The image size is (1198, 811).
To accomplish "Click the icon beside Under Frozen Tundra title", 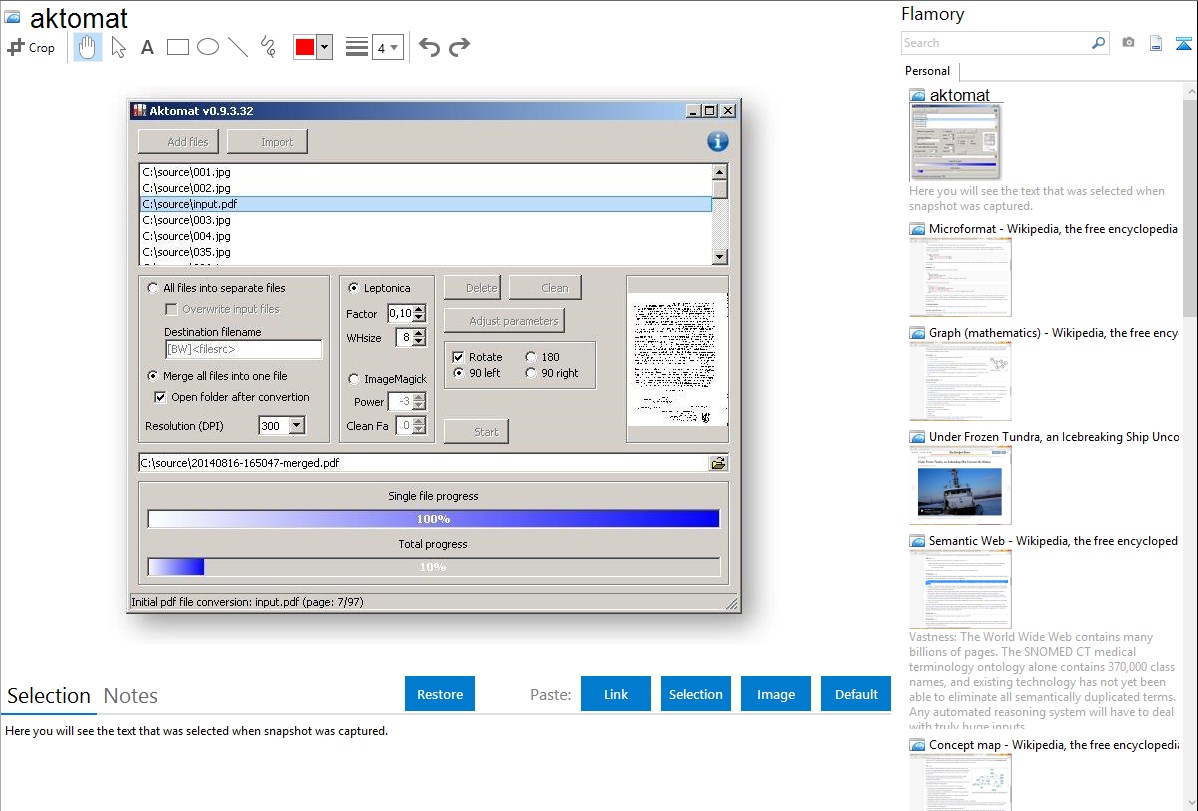I will tap(917, 437).
